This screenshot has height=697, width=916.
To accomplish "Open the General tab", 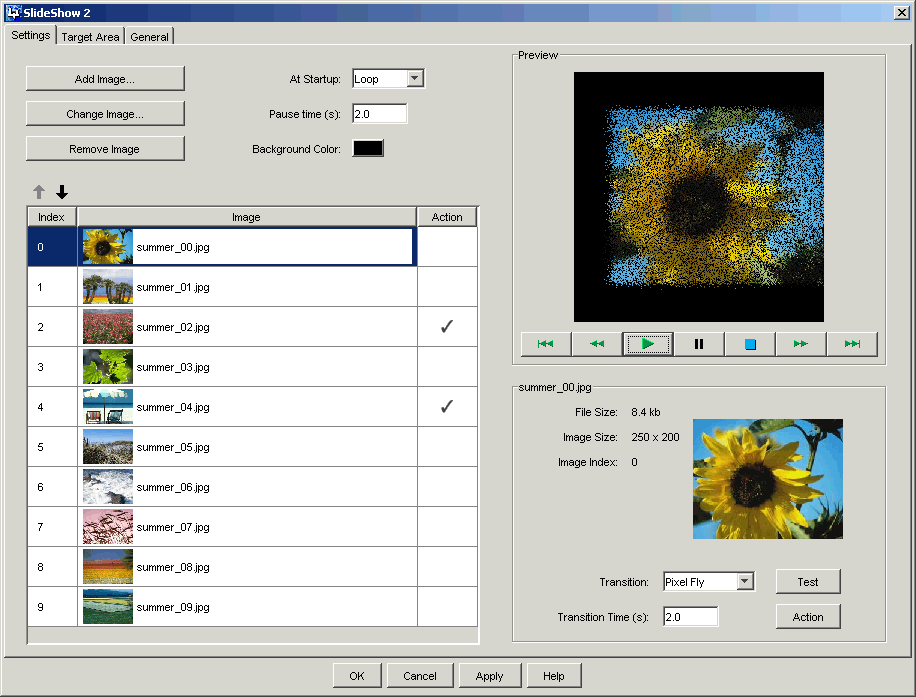I will point(149,37).
